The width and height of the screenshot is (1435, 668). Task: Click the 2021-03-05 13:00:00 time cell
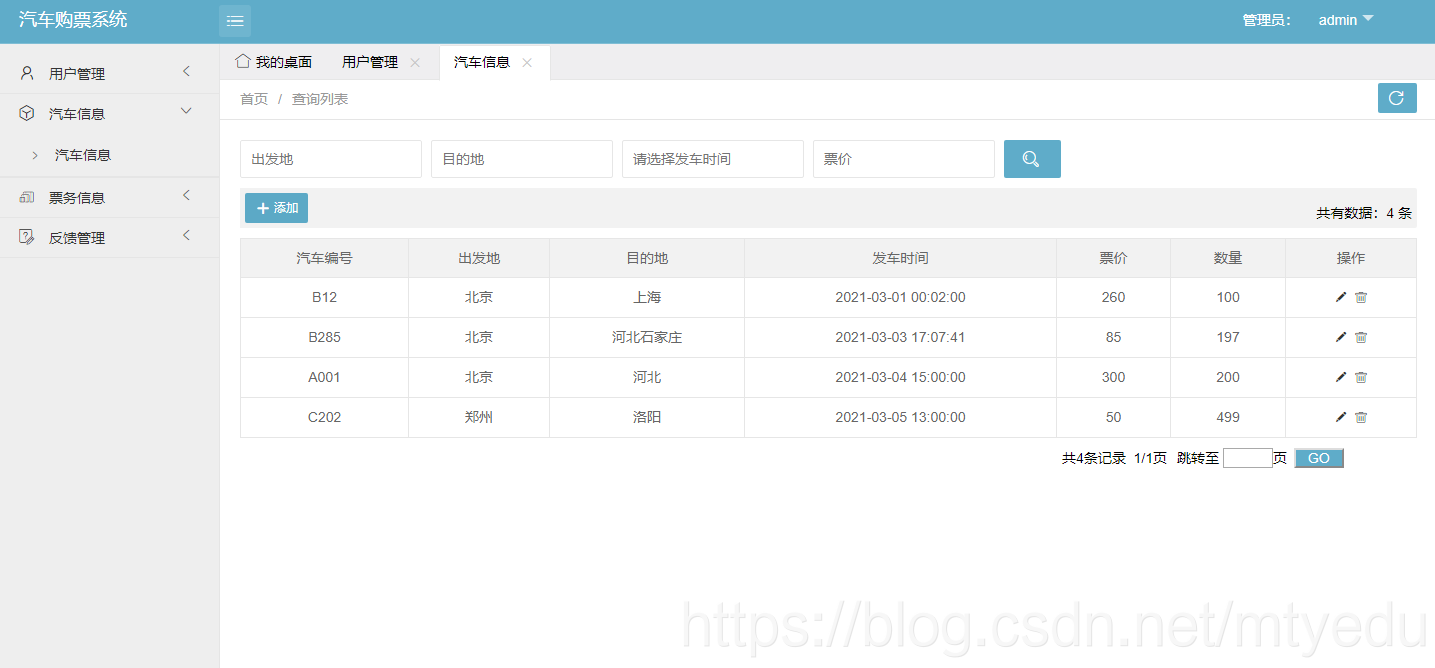click(x=900, y=417)
